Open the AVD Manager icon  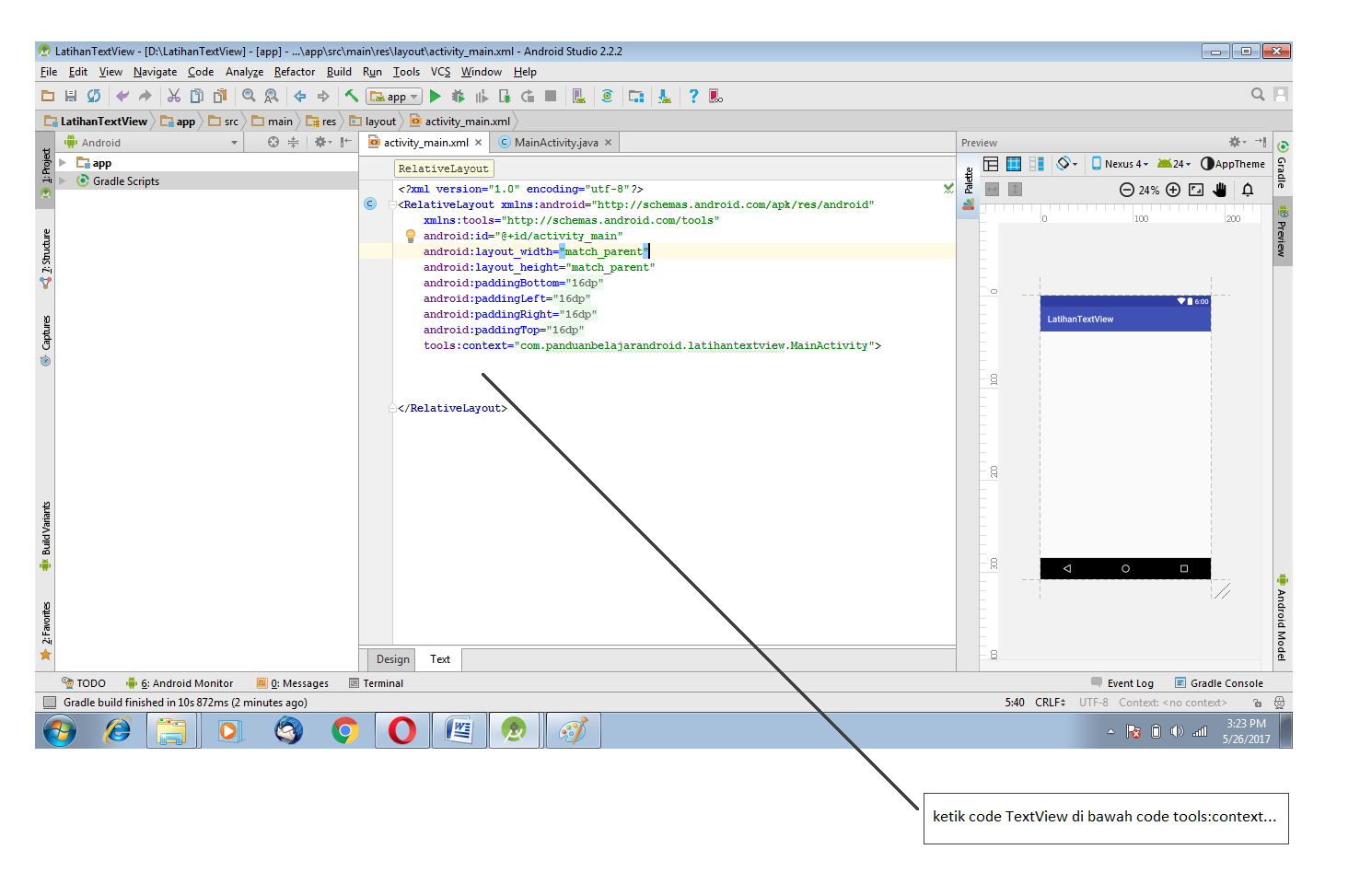click(579, 96)
